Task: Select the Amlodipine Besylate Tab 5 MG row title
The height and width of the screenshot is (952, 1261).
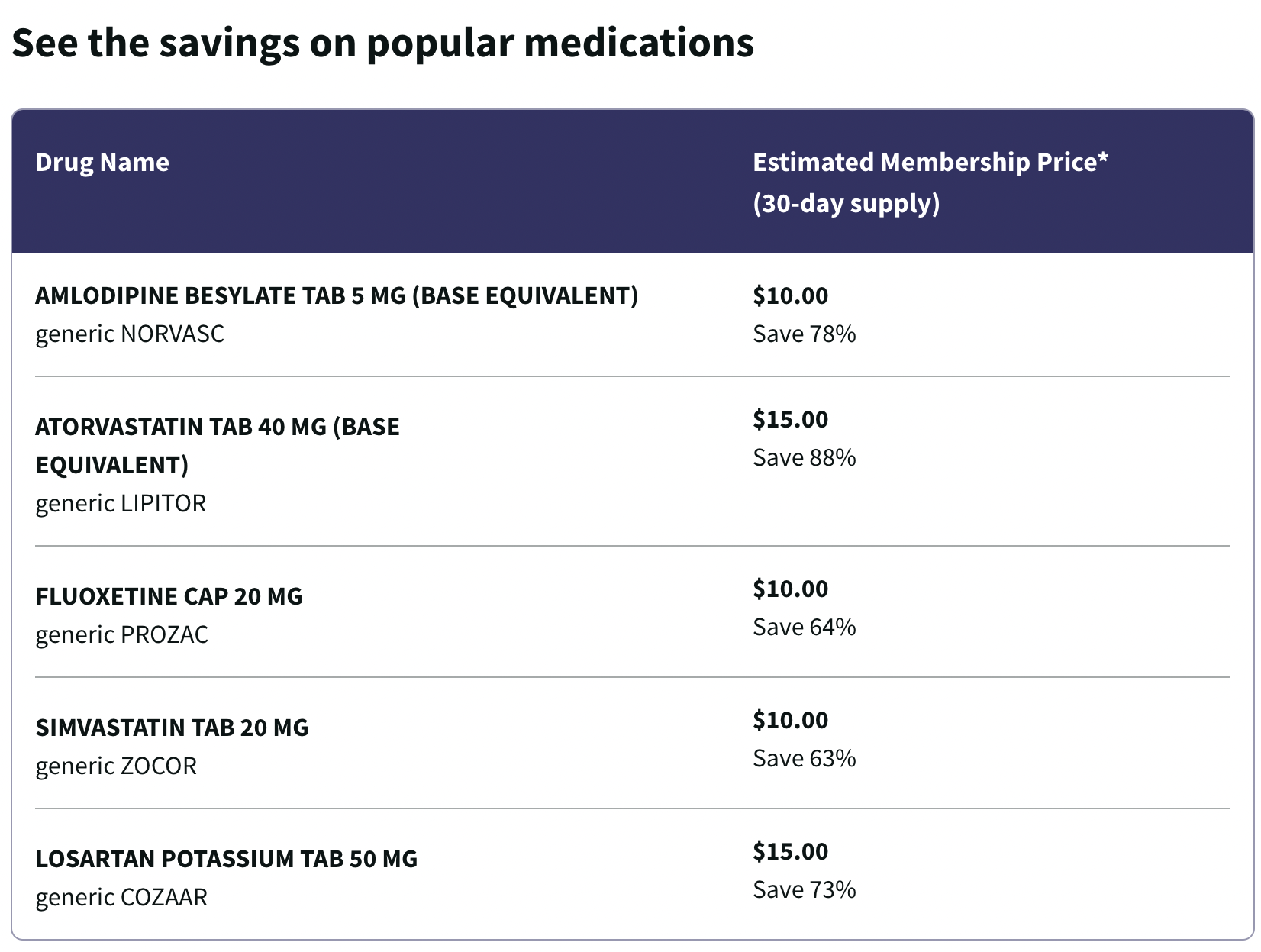Action: pos(337,295)
